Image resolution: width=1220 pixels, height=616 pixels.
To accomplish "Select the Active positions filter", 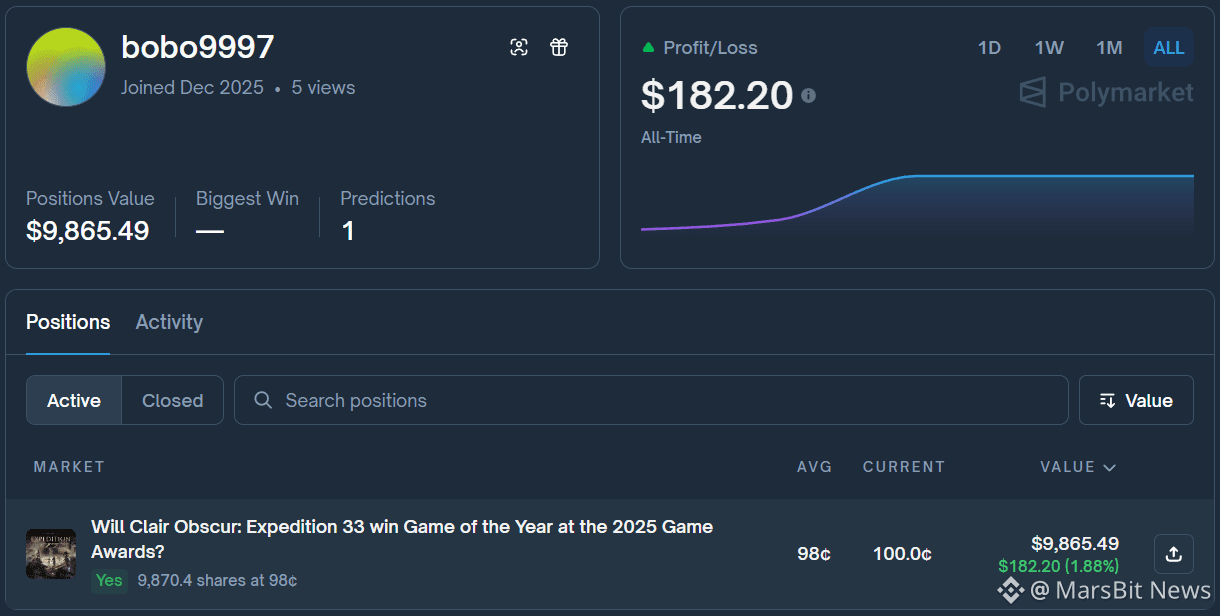I will 74,400.
